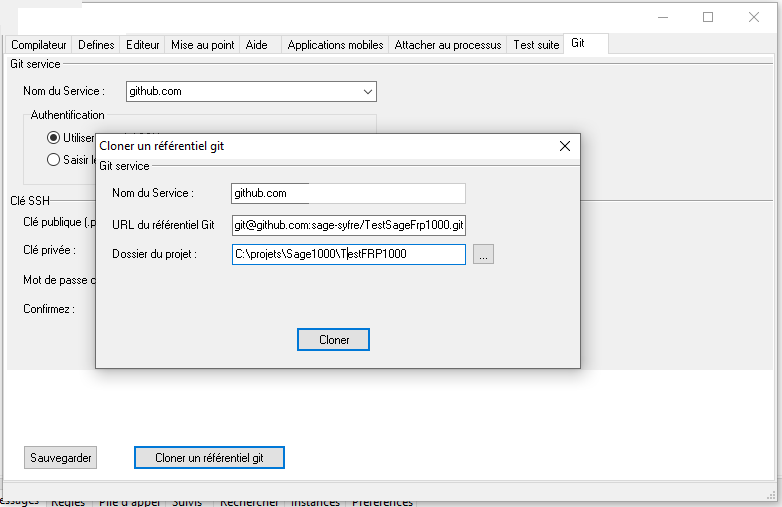Expand the Nom du Service dropdown
Image resolution: width=782 pixels, height=507 pixels.
(368, 92)
